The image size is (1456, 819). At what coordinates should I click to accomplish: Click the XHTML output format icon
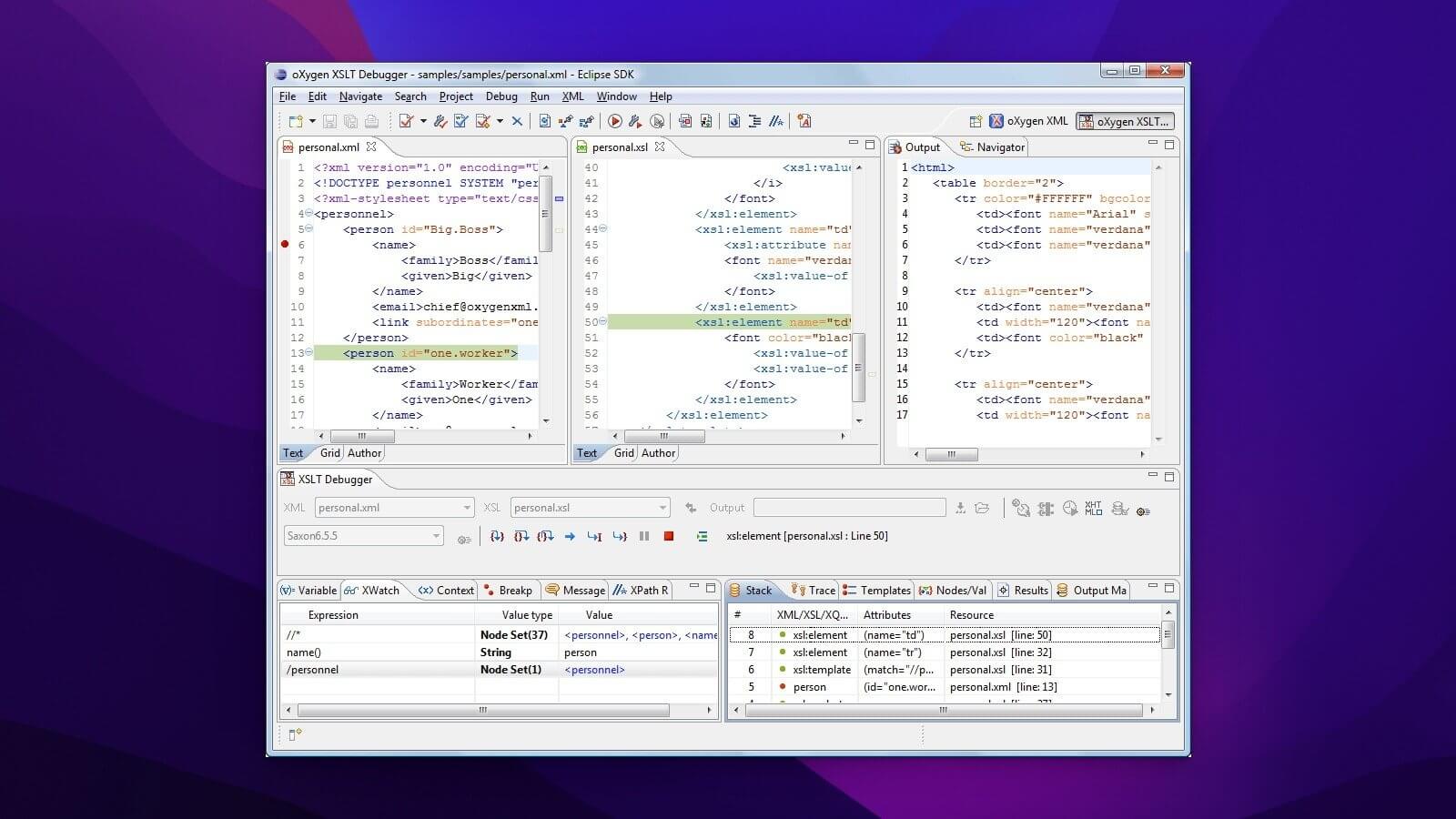coord(1093,509)
